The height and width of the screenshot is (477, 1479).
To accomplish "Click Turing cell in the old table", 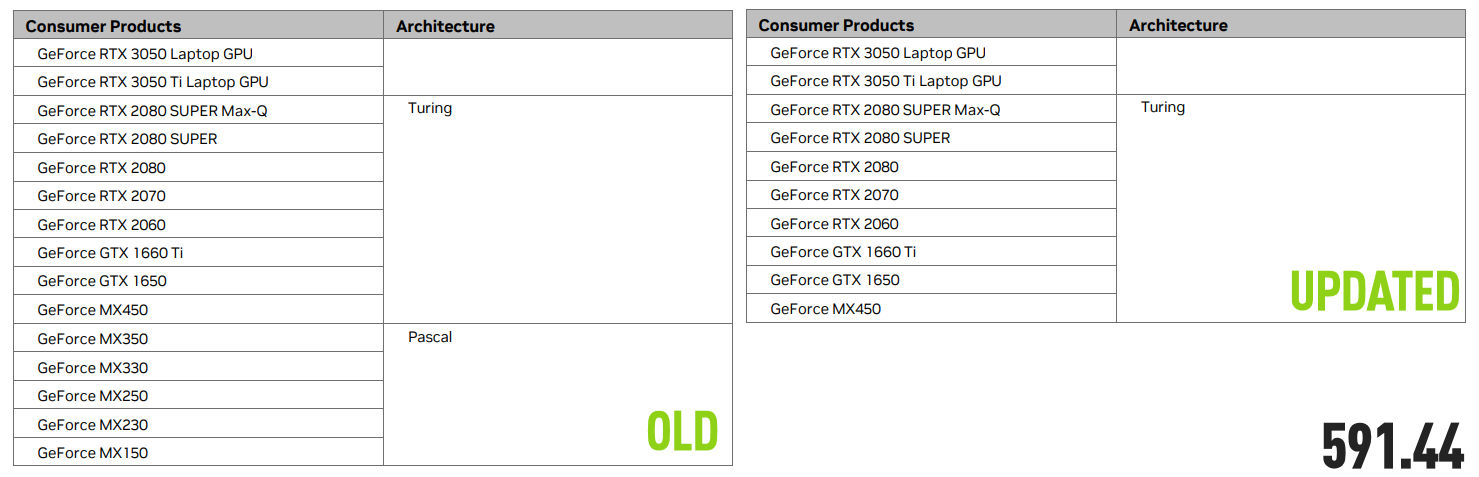I will point(430,108).
